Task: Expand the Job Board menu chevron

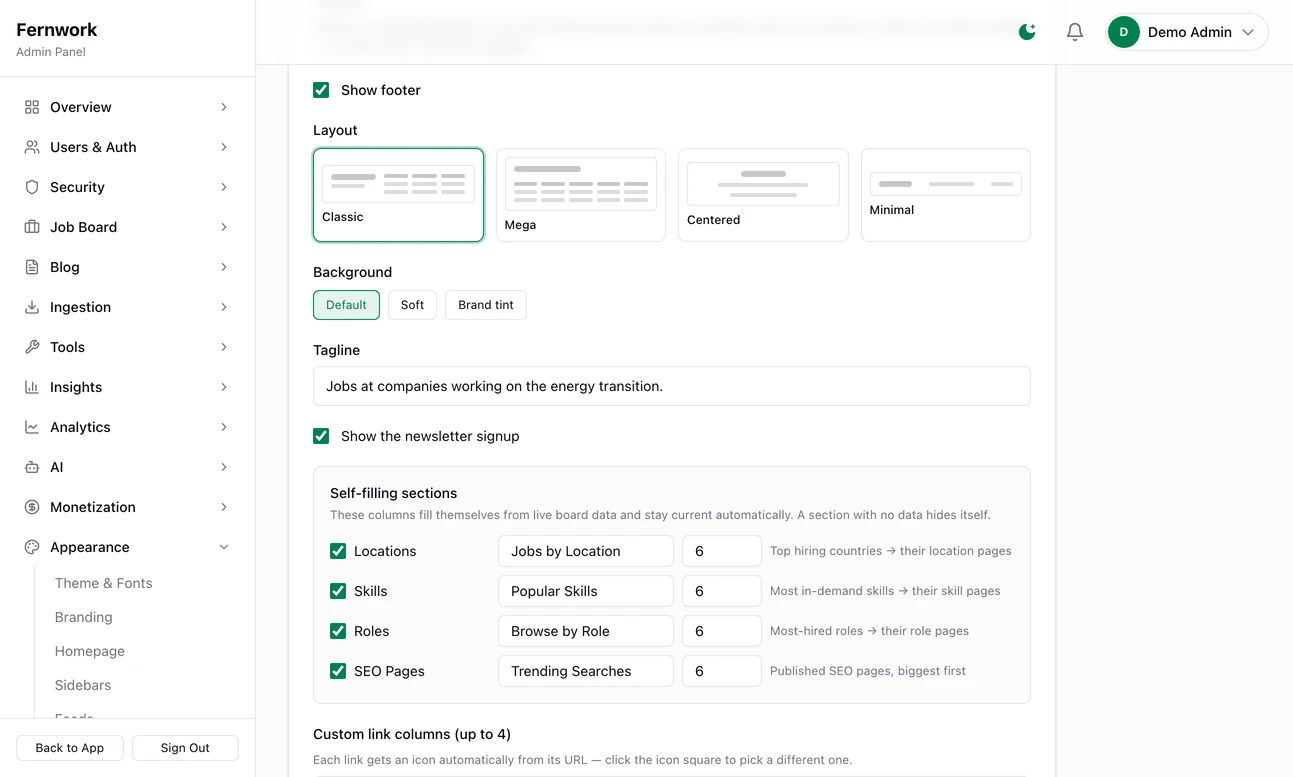Action: [x=224, y=227]
